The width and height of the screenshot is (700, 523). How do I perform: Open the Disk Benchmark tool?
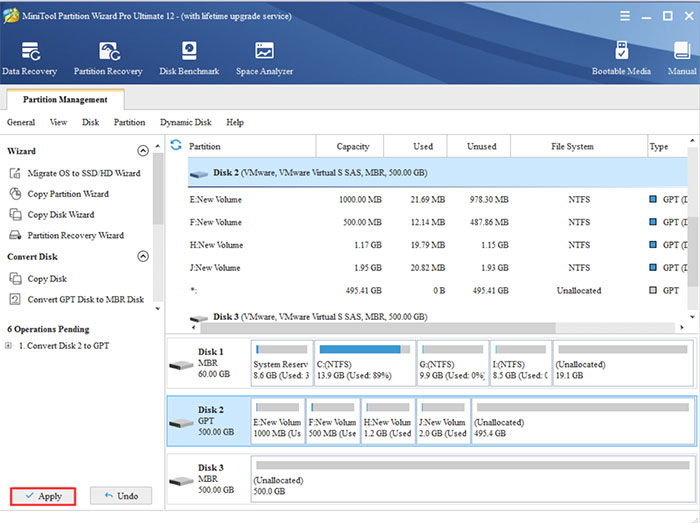(188, 57)
